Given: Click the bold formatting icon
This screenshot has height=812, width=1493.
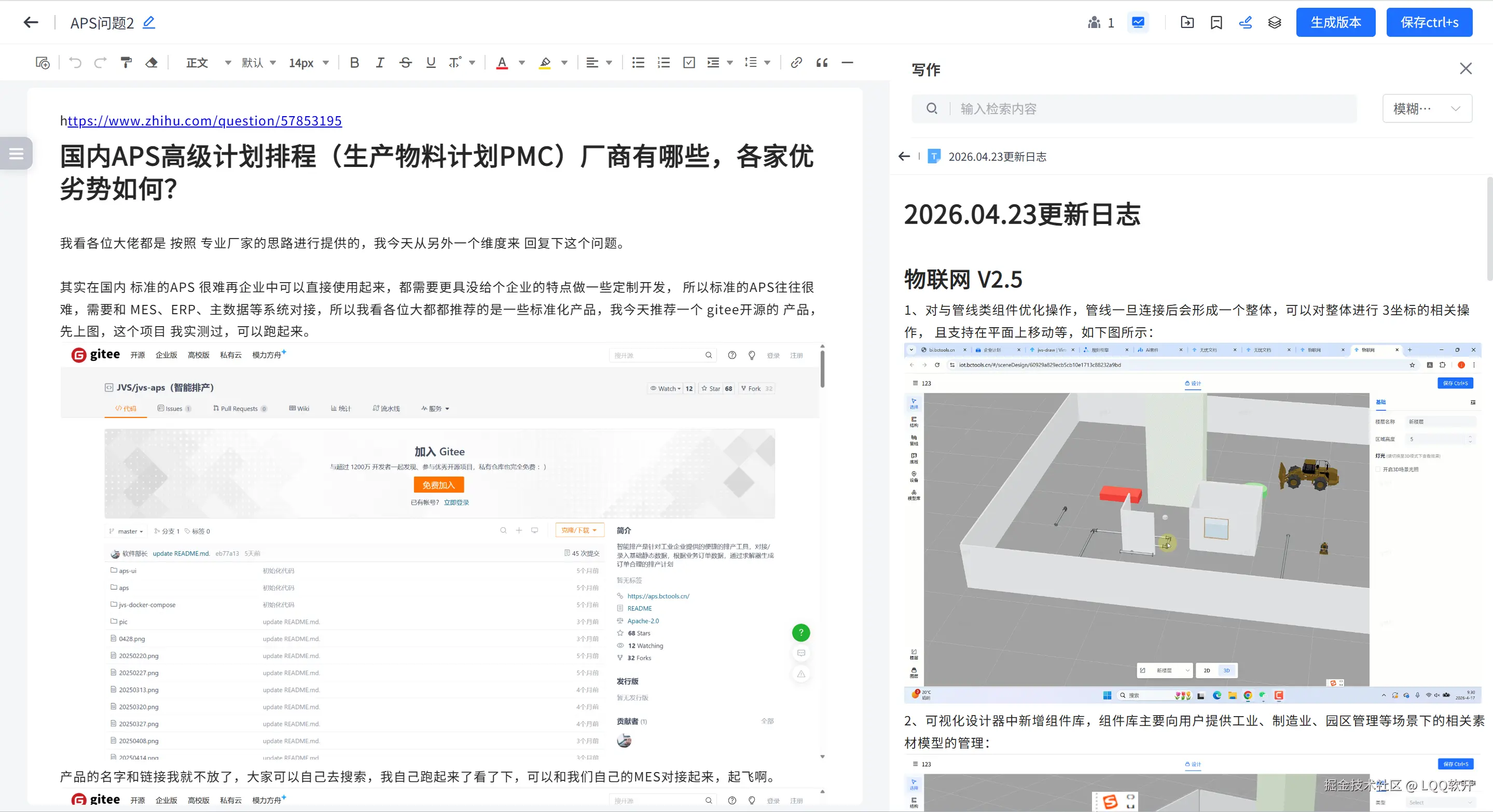Looking at the screenshot, I should (354, 63).
